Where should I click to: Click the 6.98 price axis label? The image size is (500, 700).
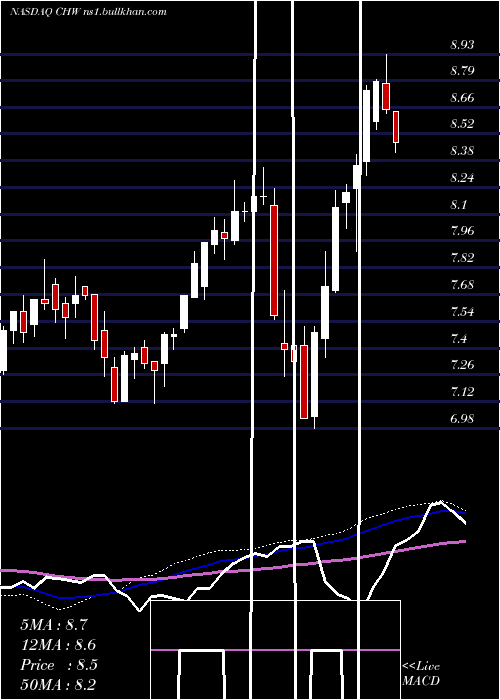click(462, 419)
